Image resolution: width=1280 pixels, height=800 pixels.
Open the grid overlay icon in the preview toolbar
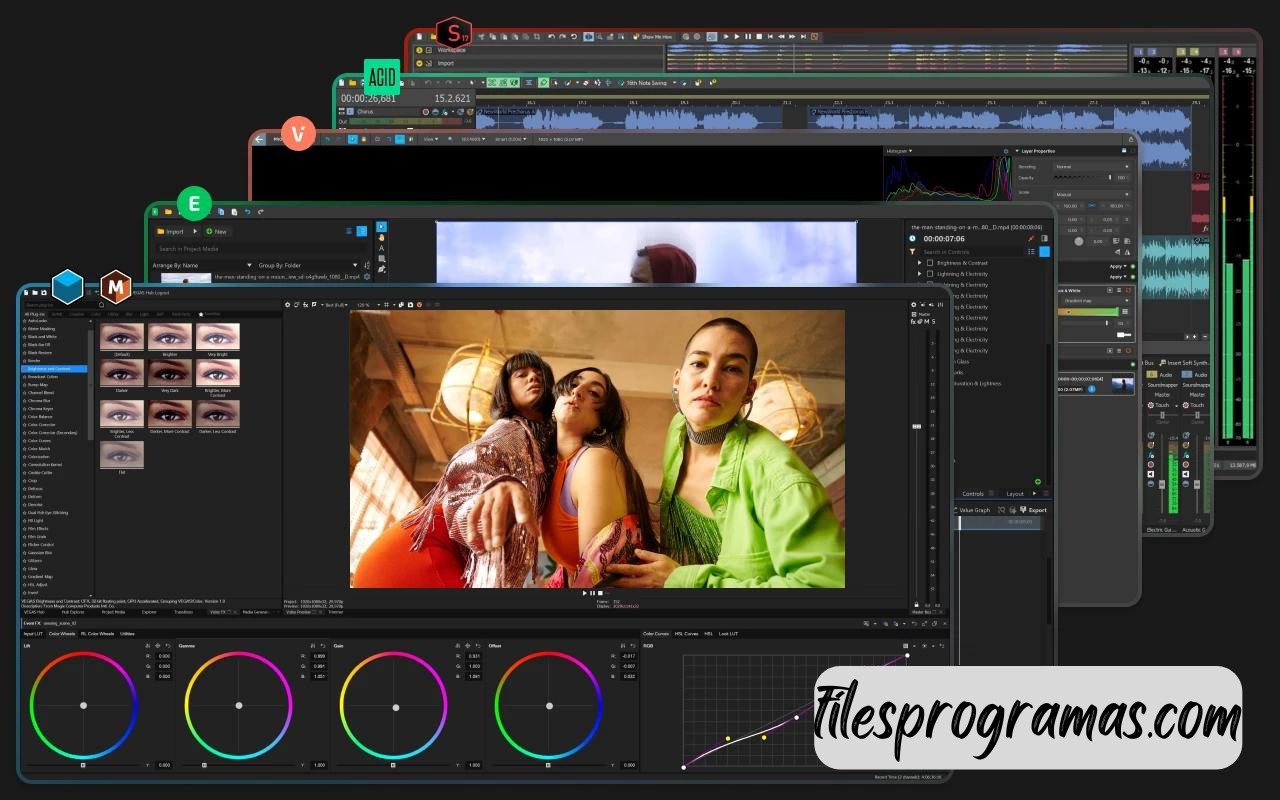pos(386,305)
